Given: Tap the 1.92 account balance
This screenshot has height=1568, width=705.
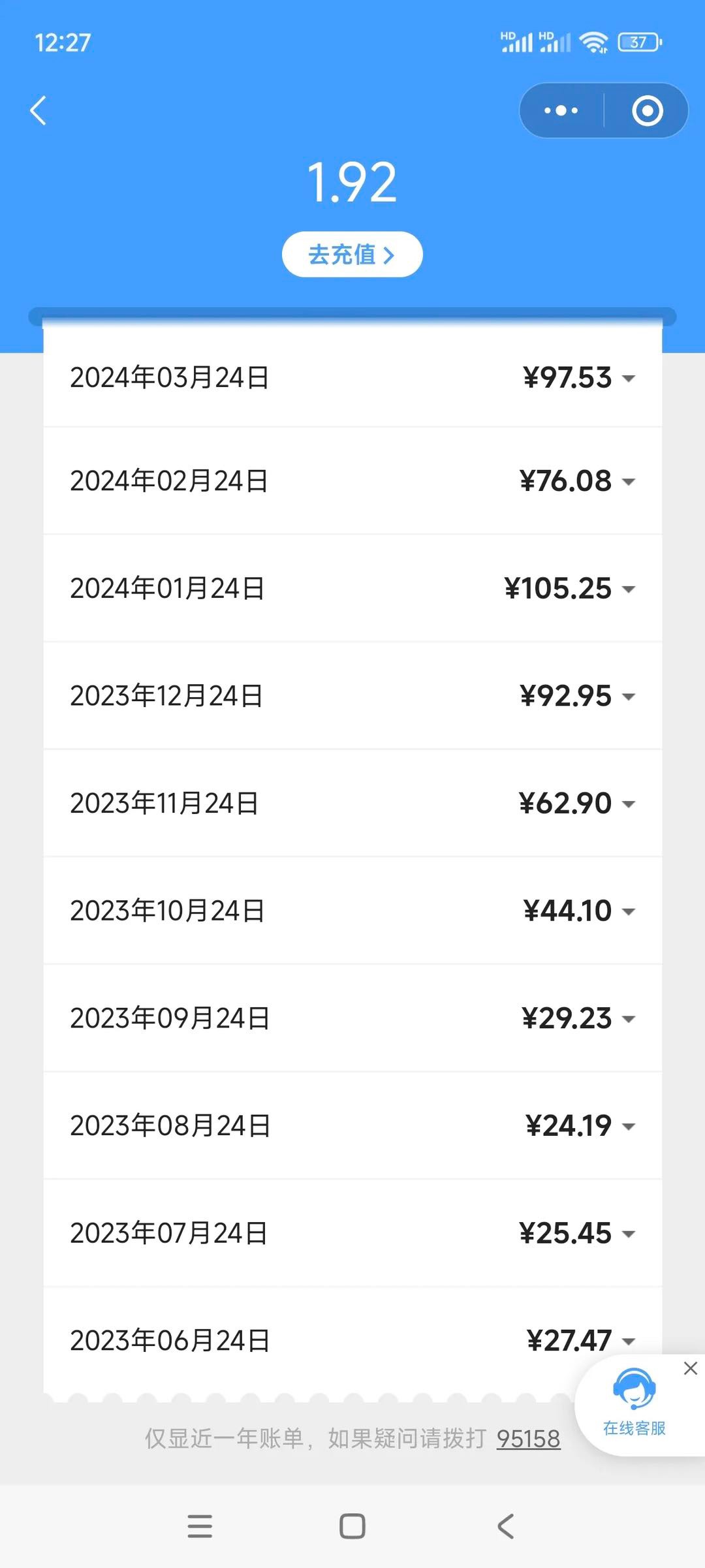Looking at the screenshot, I should (x=352, y=183).
